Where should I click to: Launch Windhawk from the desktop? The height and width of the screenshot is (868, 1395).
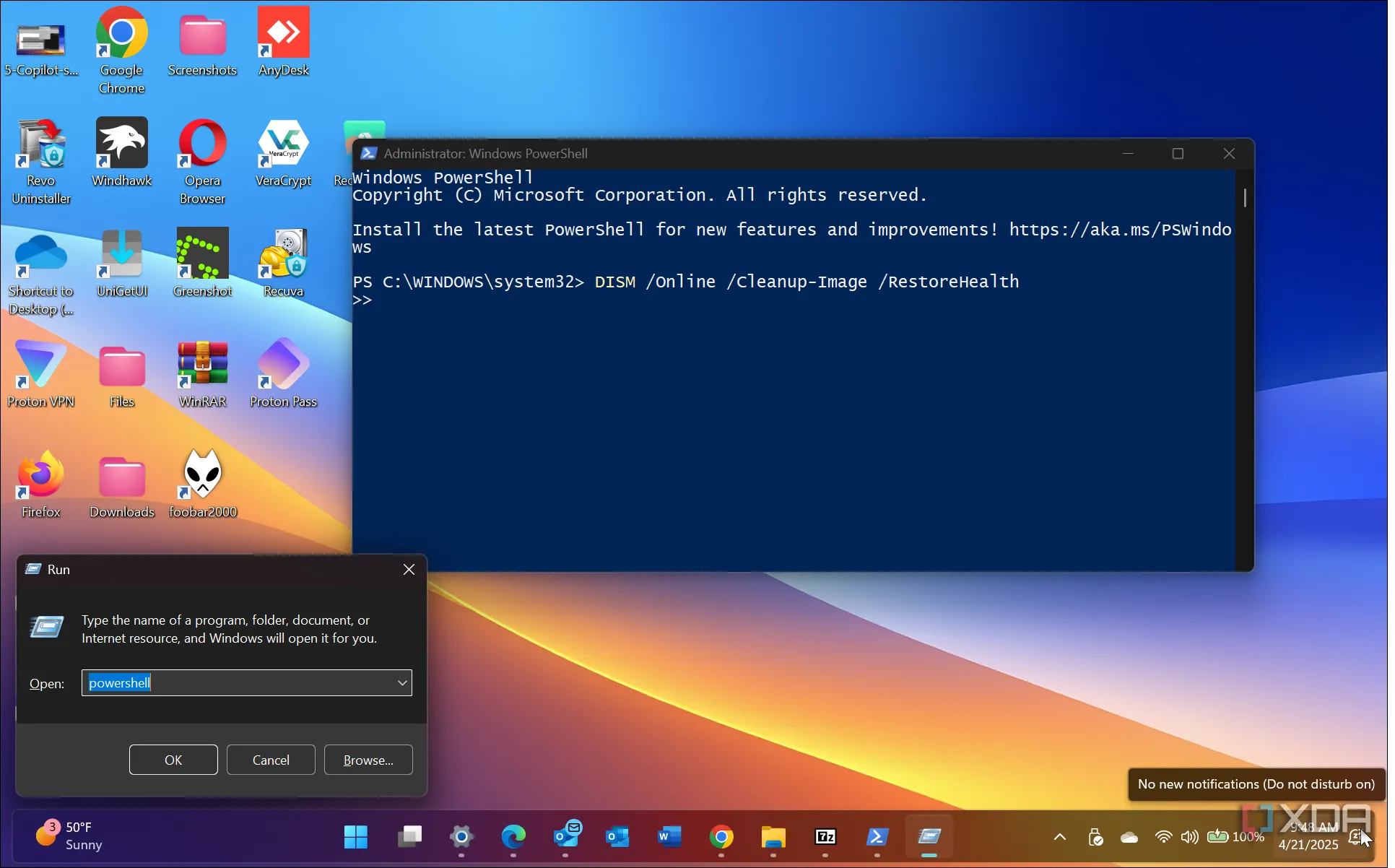click(121, 153)
